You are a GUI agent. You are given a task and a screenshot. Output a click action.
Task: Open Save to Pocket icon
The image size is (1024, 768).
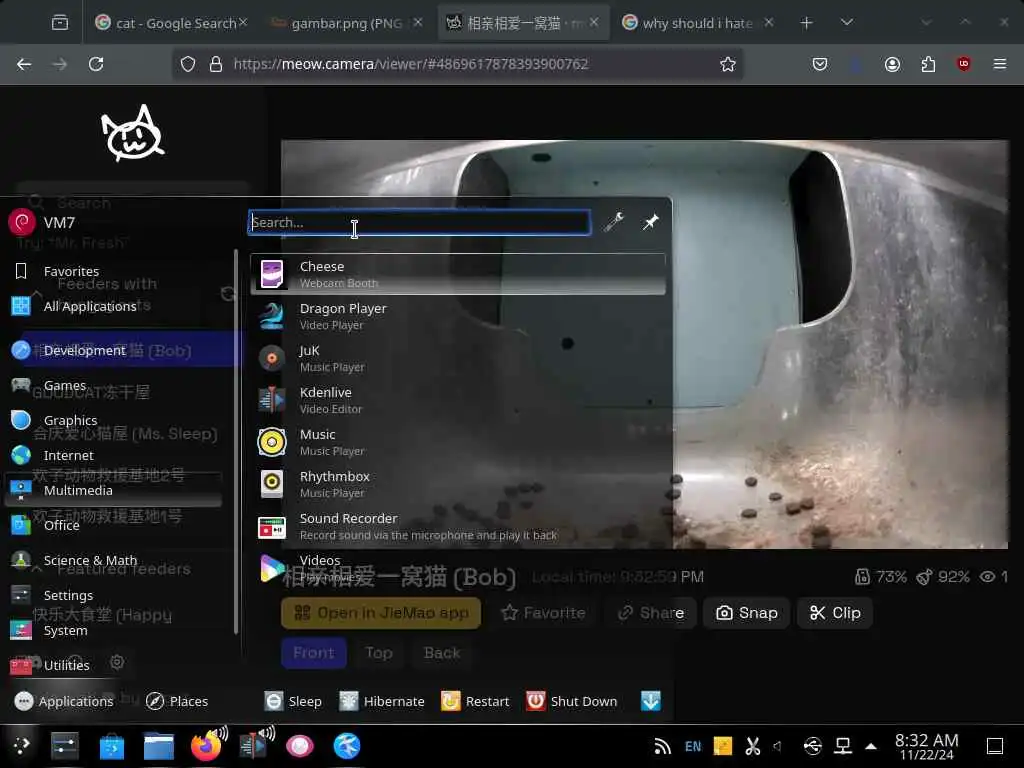click(820, 64)
